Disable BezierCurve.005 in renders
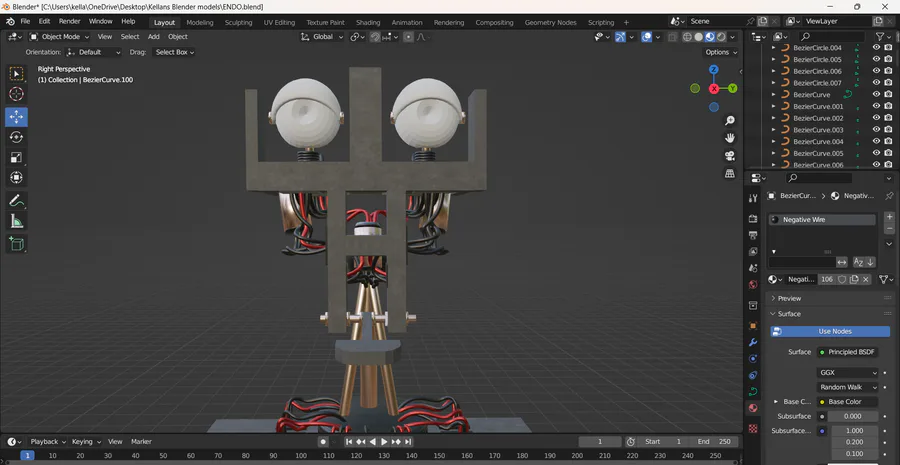900x465 pixels. pyautogui.click(x=889, y=153)
